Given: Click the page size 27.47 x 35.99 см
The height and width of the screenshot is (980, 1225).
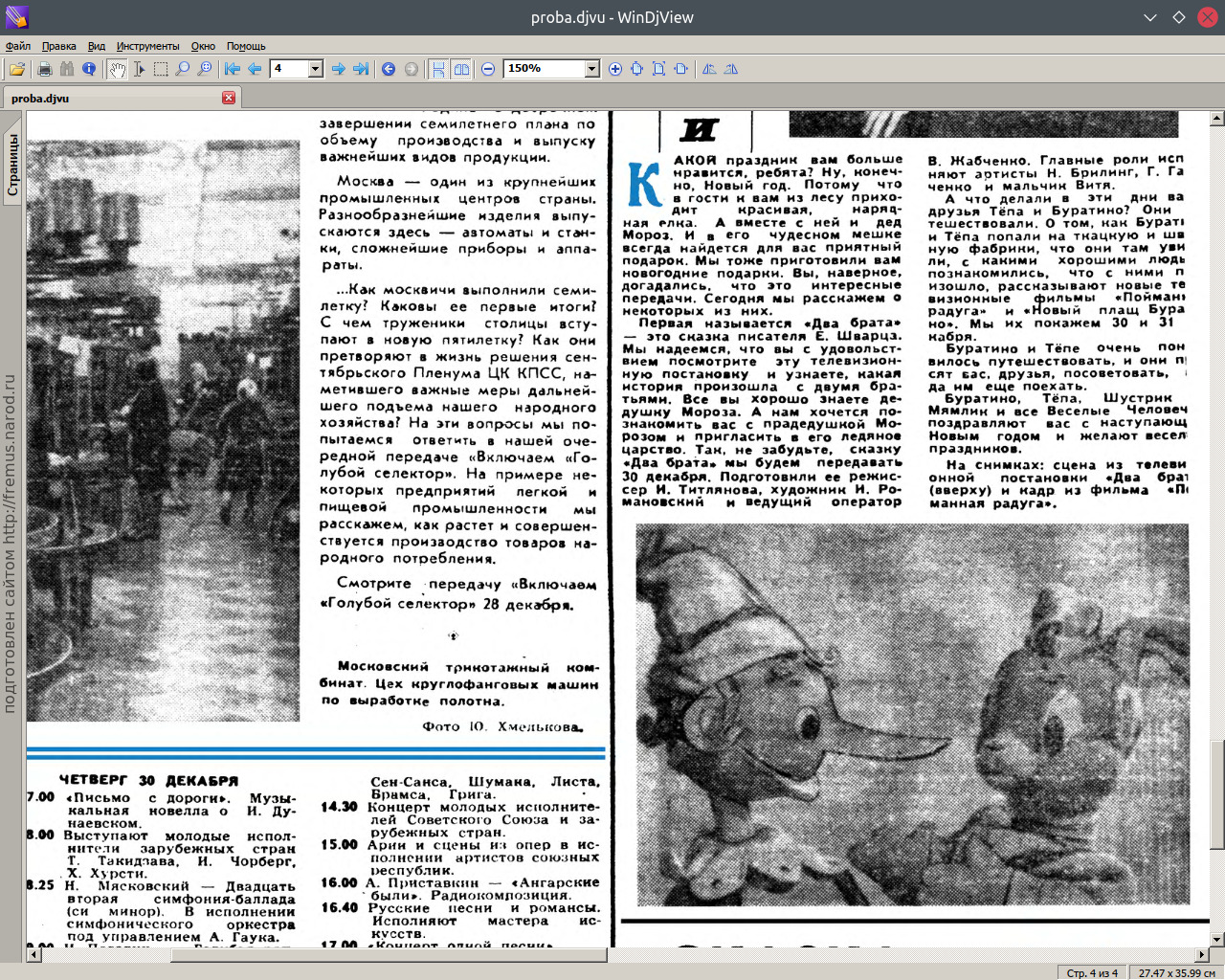Looking at the screenshot, I should pos(1176,972).
